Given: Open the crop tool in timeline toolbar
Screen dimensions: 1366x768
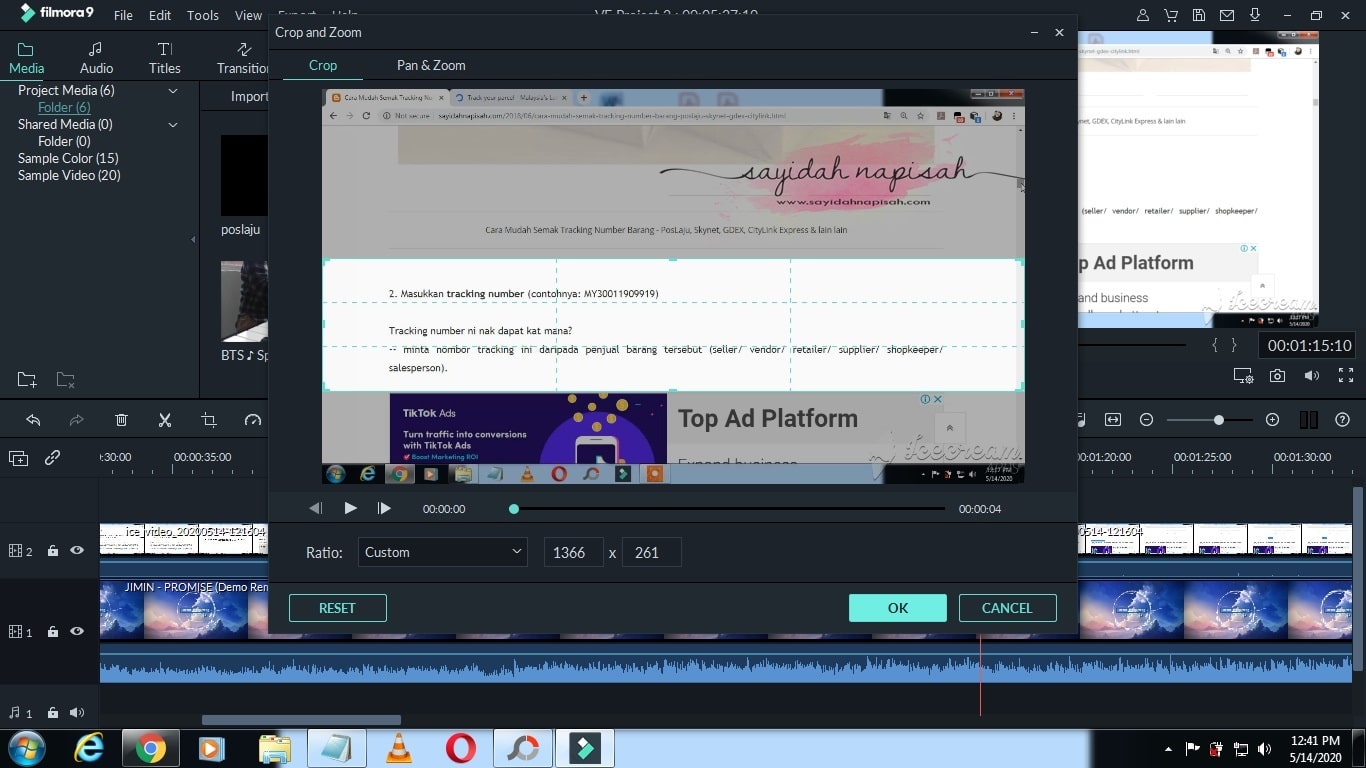Looking at the screenshot, I should [x=209, y=420].
